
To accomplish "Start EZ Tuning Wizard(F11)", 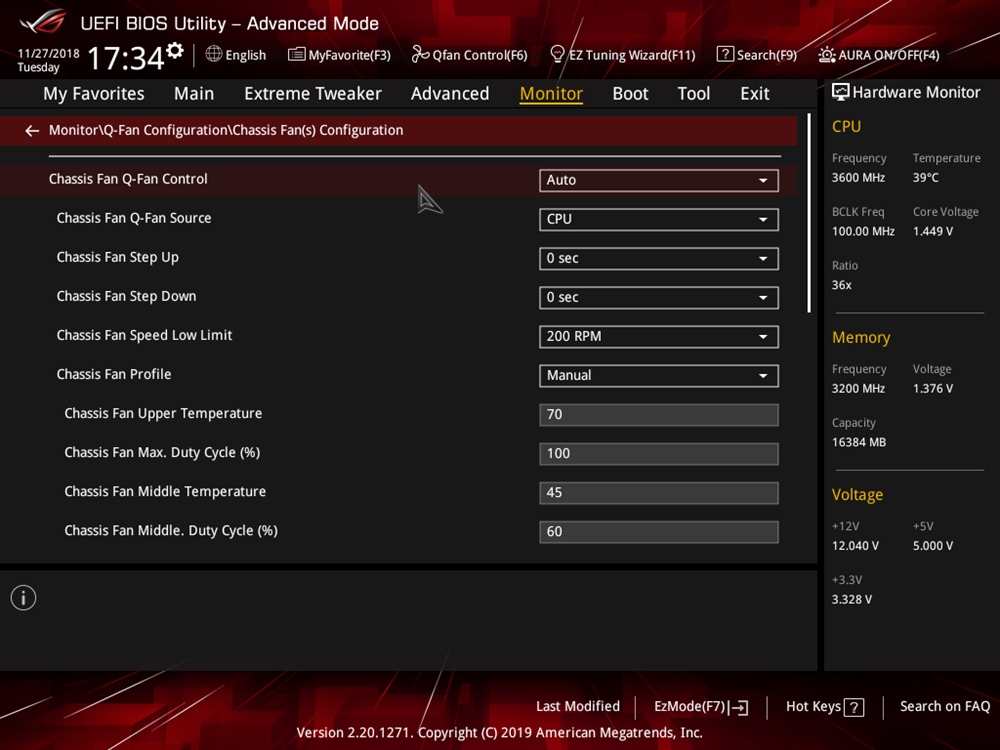I will pos(622,55).
